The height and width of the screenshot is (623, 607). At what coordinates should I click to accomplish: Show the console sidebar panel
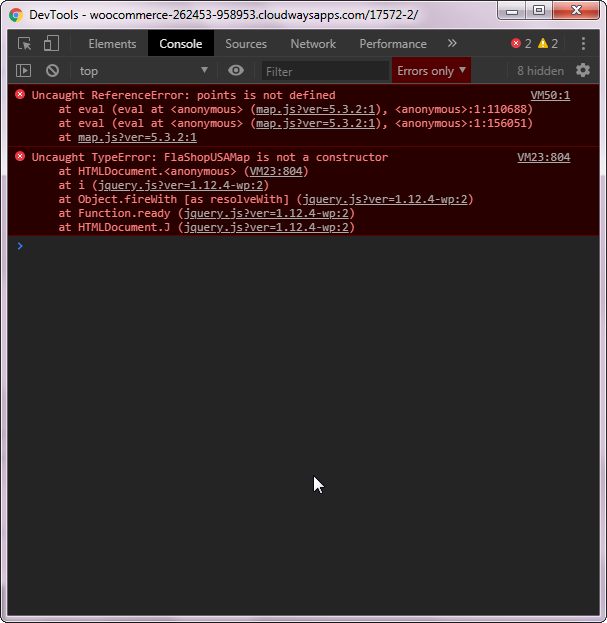click(23, 71)
